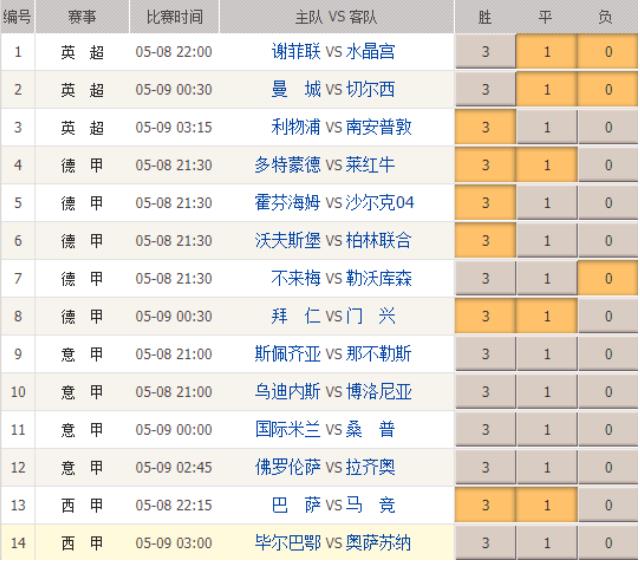Click the time 05-09 02:45 in row 12
This screenshot has width=640, height=562.
click(x=174, y=467)
